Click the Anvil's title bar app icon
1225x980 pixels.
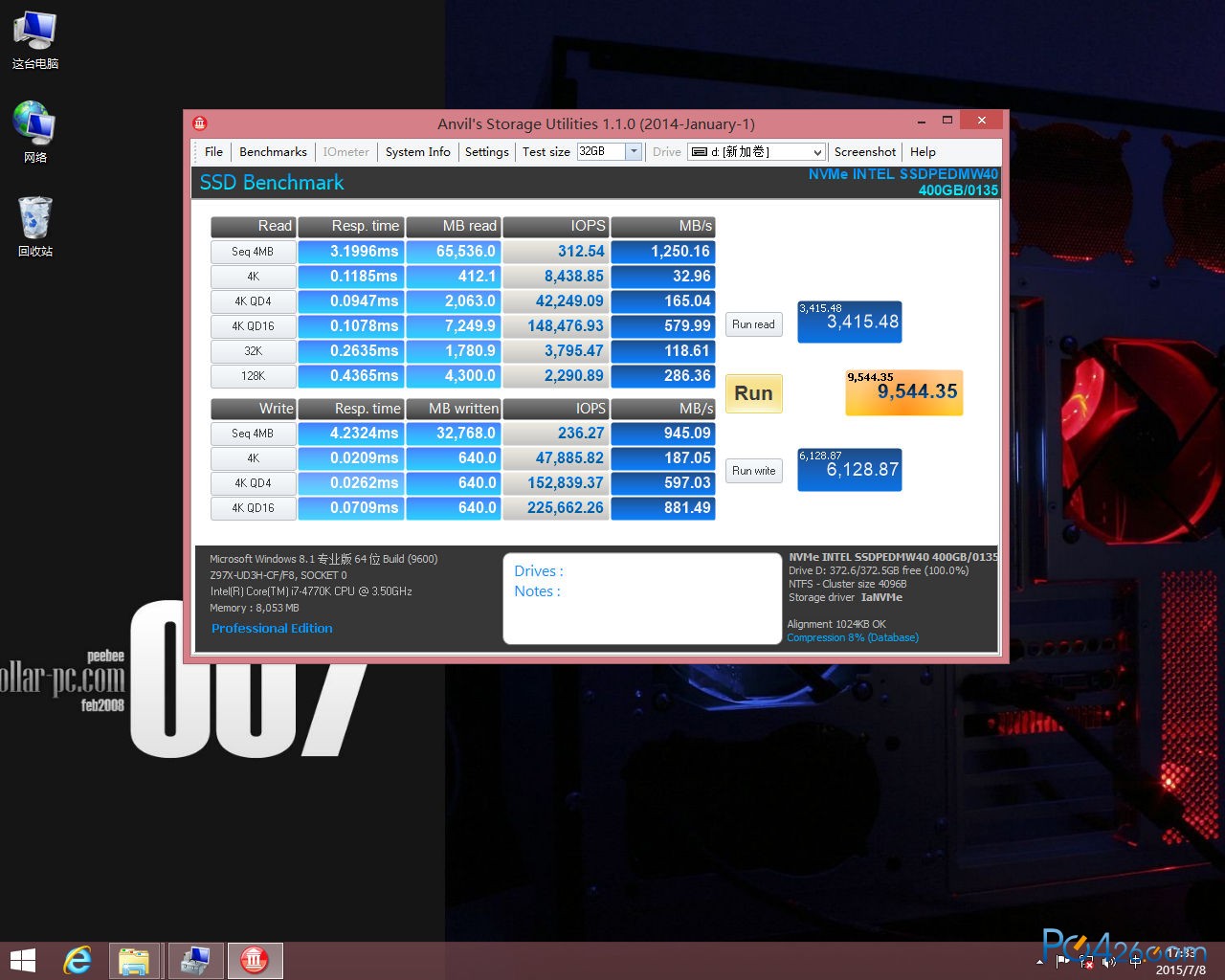tap(200, 123)
